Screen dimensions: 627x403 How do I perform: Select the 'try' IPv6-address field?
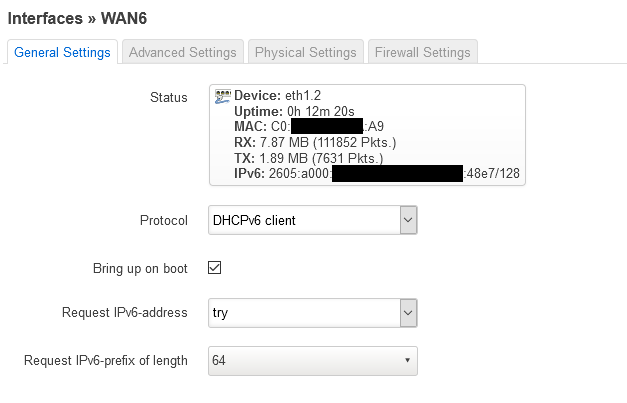click(x=313, y=313)
